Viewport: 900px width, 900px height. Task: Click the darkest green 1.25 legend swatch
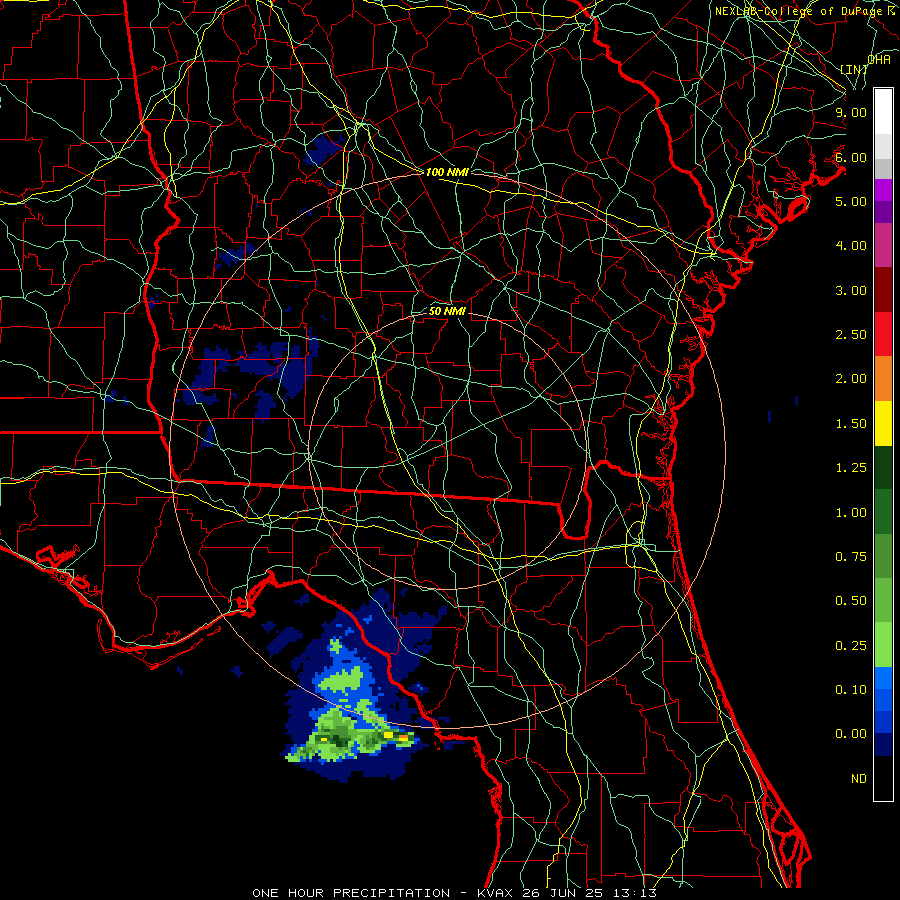pos(883,467)
